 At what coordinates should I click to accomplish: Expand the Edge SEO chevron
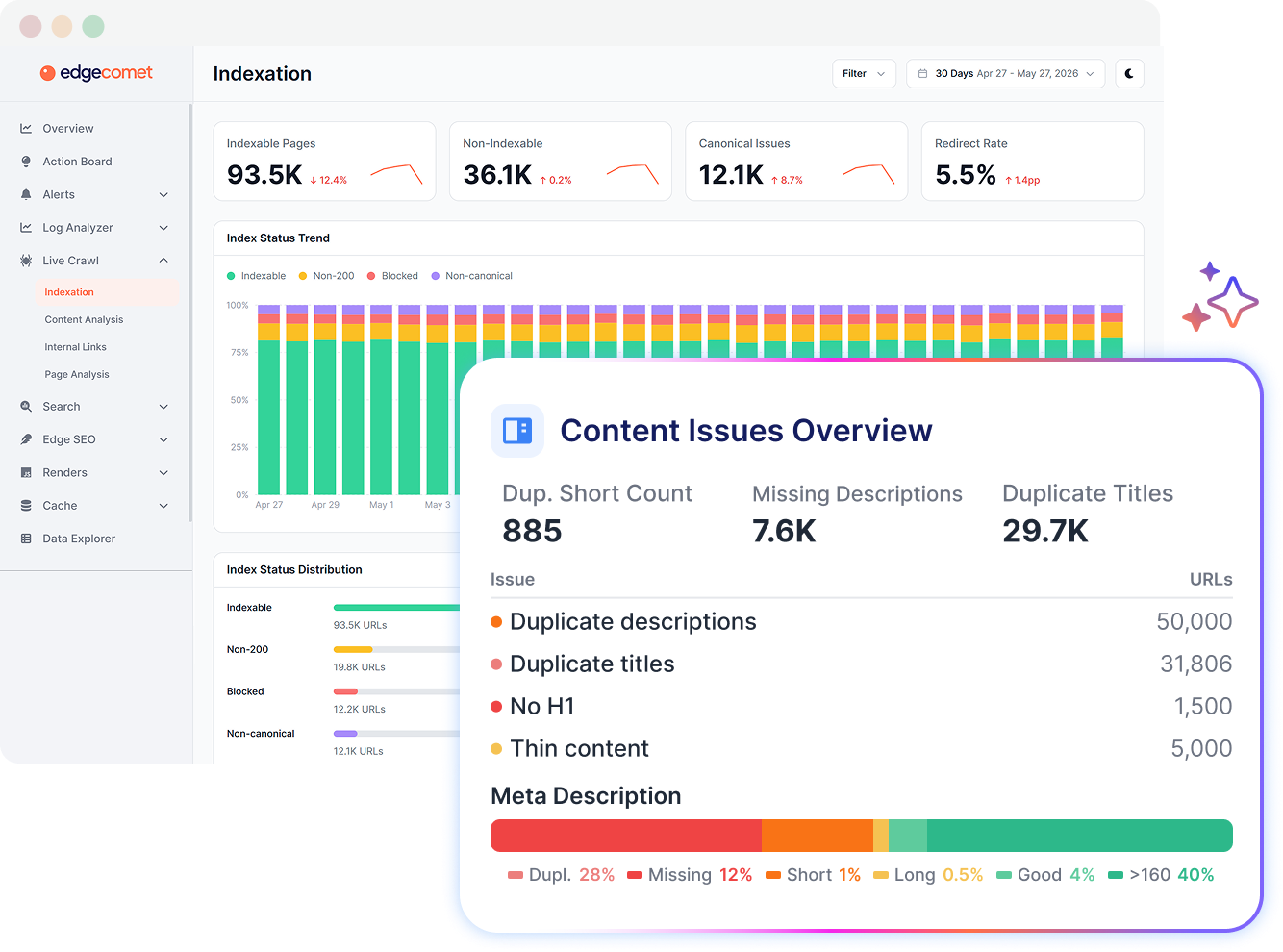164,439
